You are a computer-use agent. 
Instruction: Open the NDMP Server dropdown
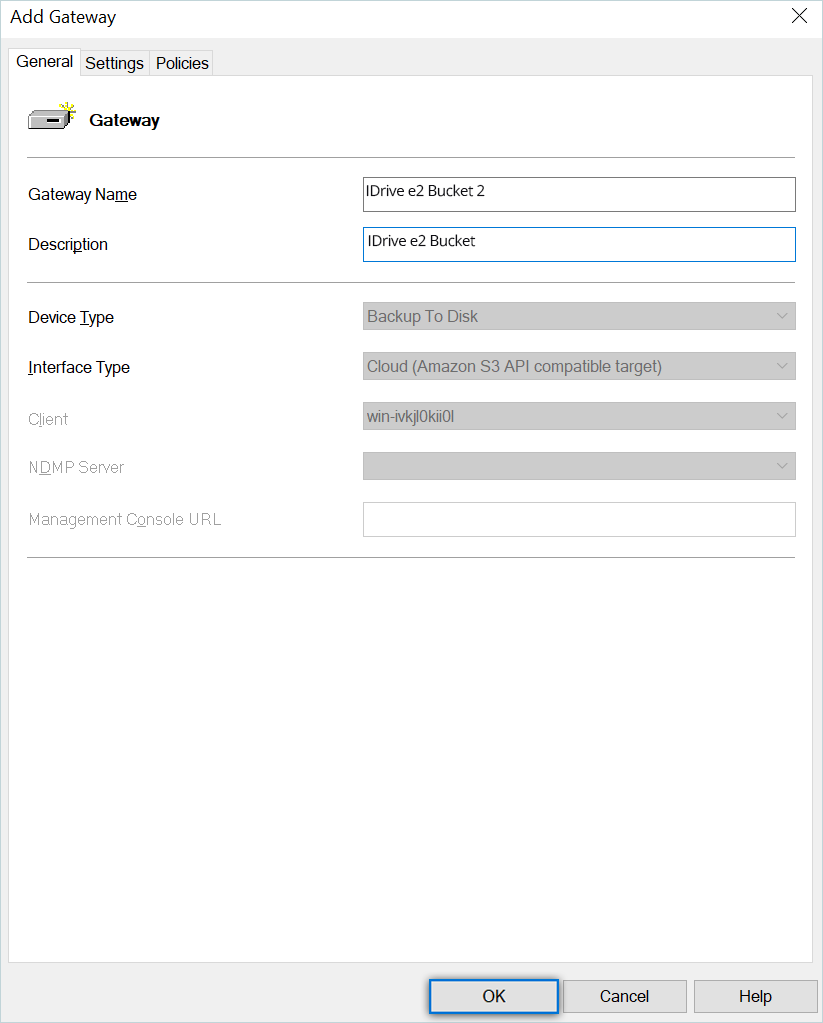(x=579, y=466)
